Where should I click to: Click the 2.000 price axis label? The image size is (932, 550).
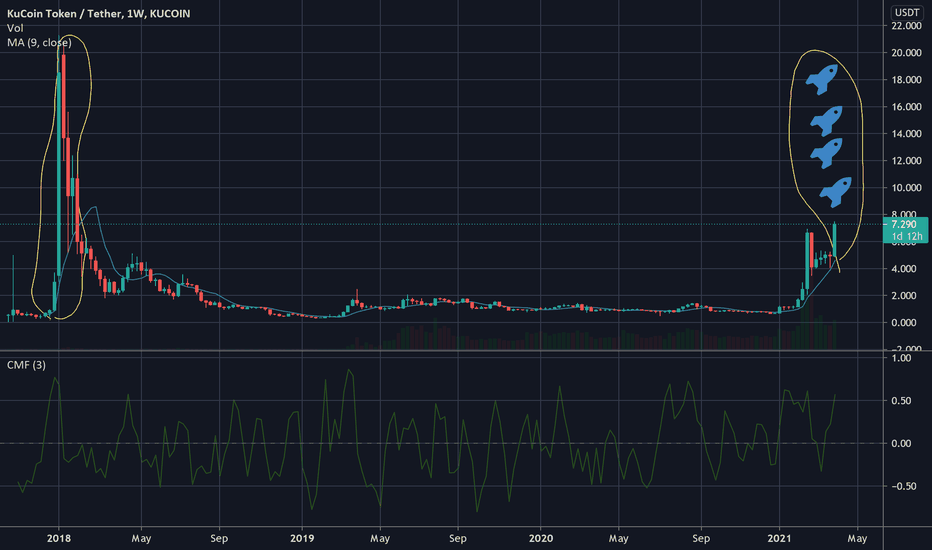(904, 296)
